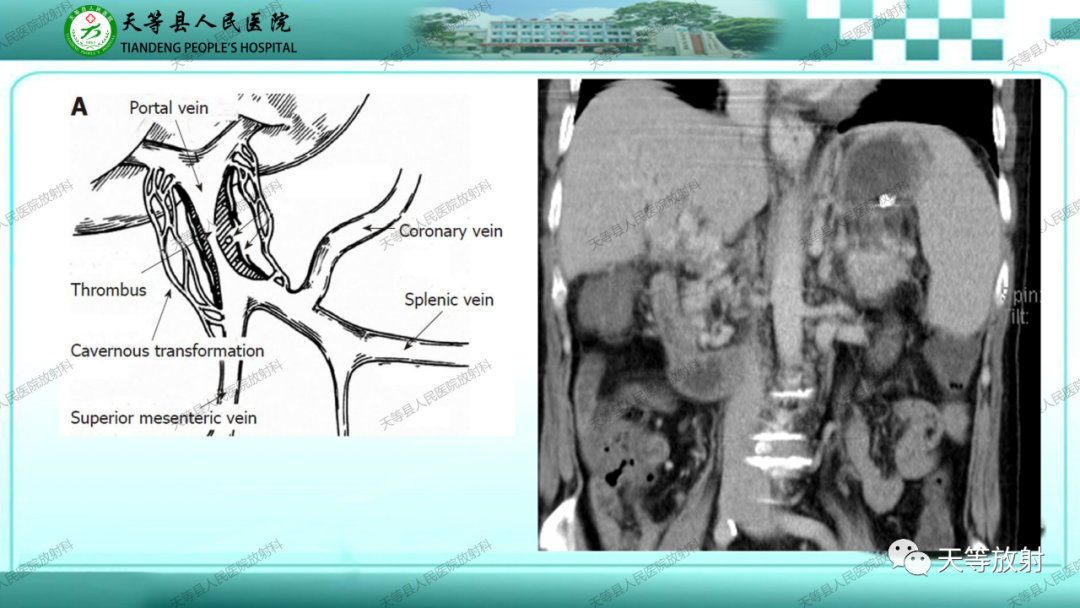
Task: Click the bright spinal hardware on CT
Action: tap(778, 451)
